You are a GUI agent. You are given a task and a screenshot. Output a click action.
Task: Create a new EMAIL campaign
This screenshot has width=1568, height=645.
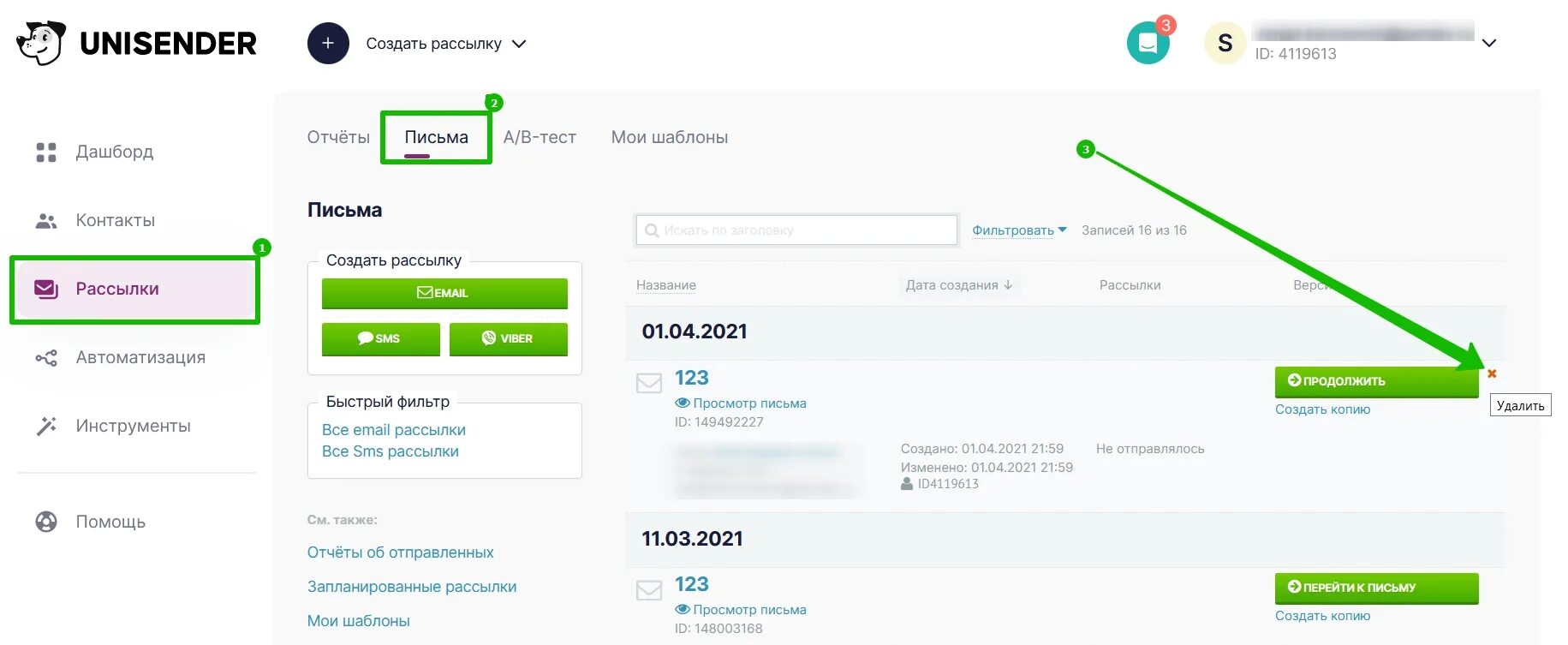[444, 293]
